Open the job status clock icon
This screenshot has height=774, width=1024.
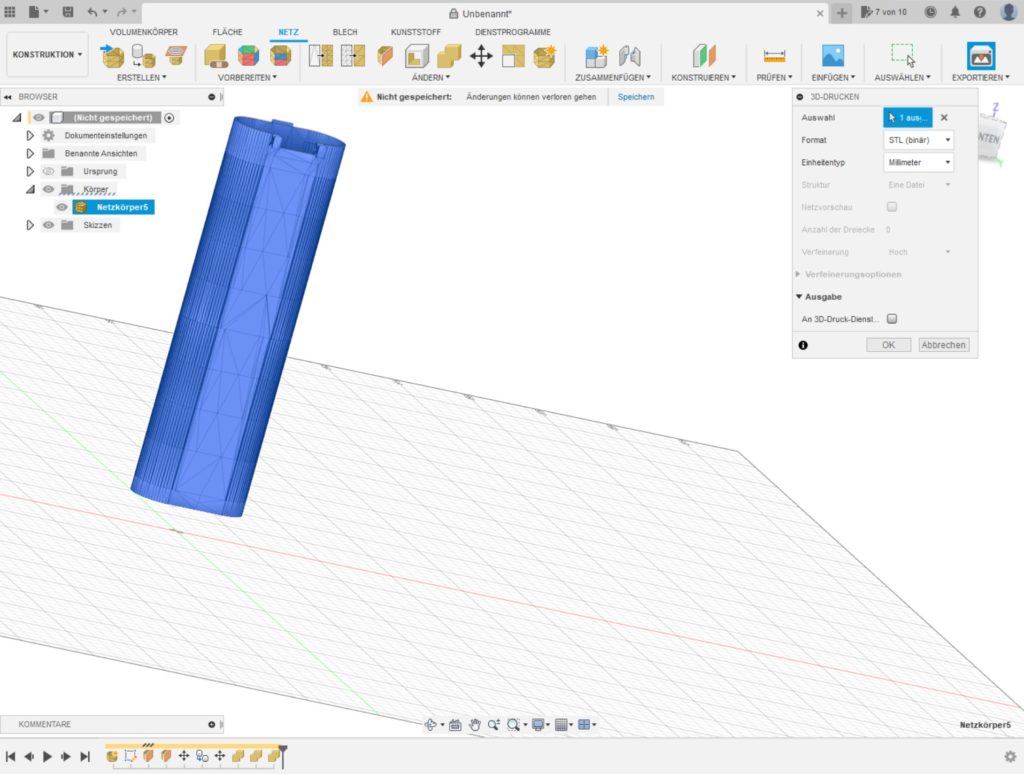click(x=931, y=12)
